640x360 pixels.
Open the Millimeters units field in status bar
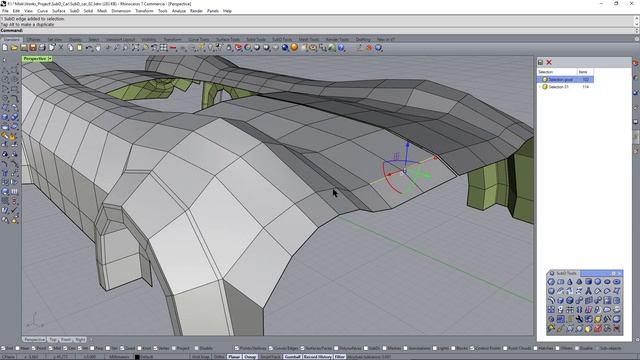coord(119,357)
